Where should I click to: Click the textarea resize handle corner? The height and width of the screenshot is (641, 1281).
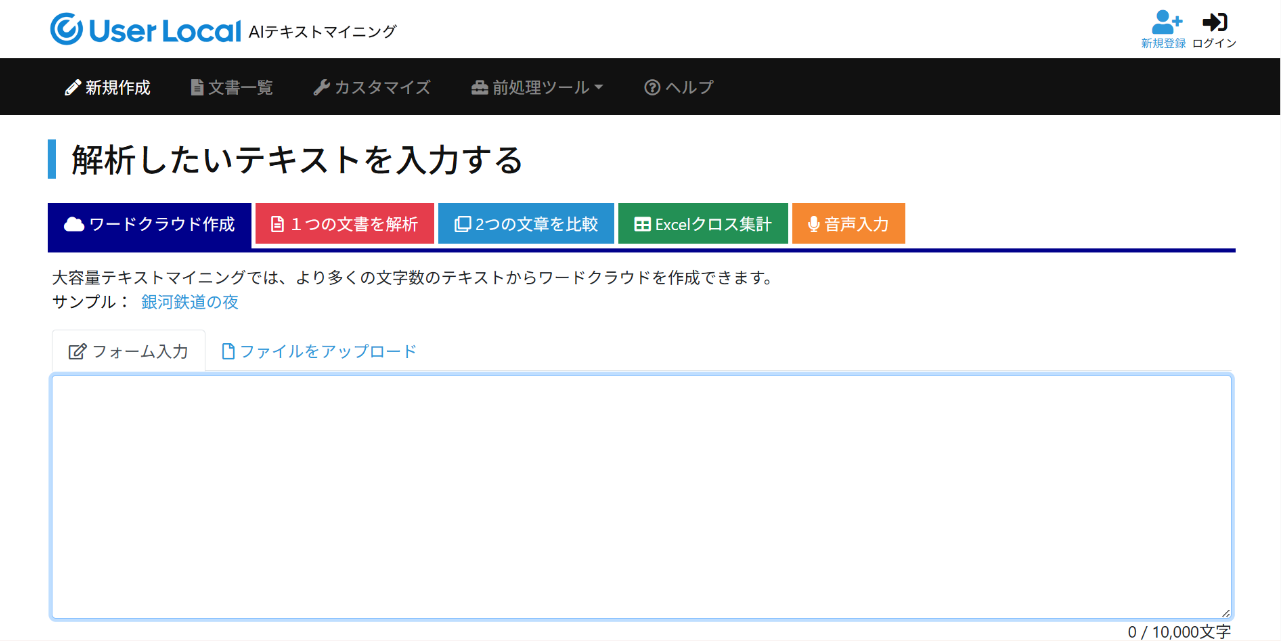pyautogui.click(x=1225, y=612)
